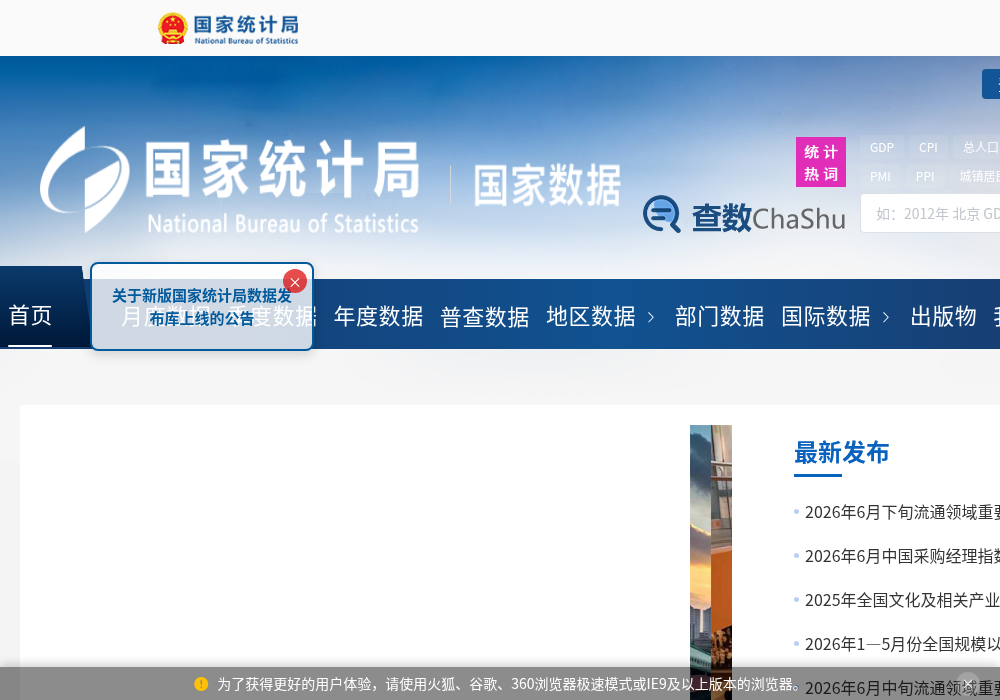The height and width of the screenshot is (700, 1000).
Task: Select the CPI hot keyword tag
Action: (x=928, y=147)
